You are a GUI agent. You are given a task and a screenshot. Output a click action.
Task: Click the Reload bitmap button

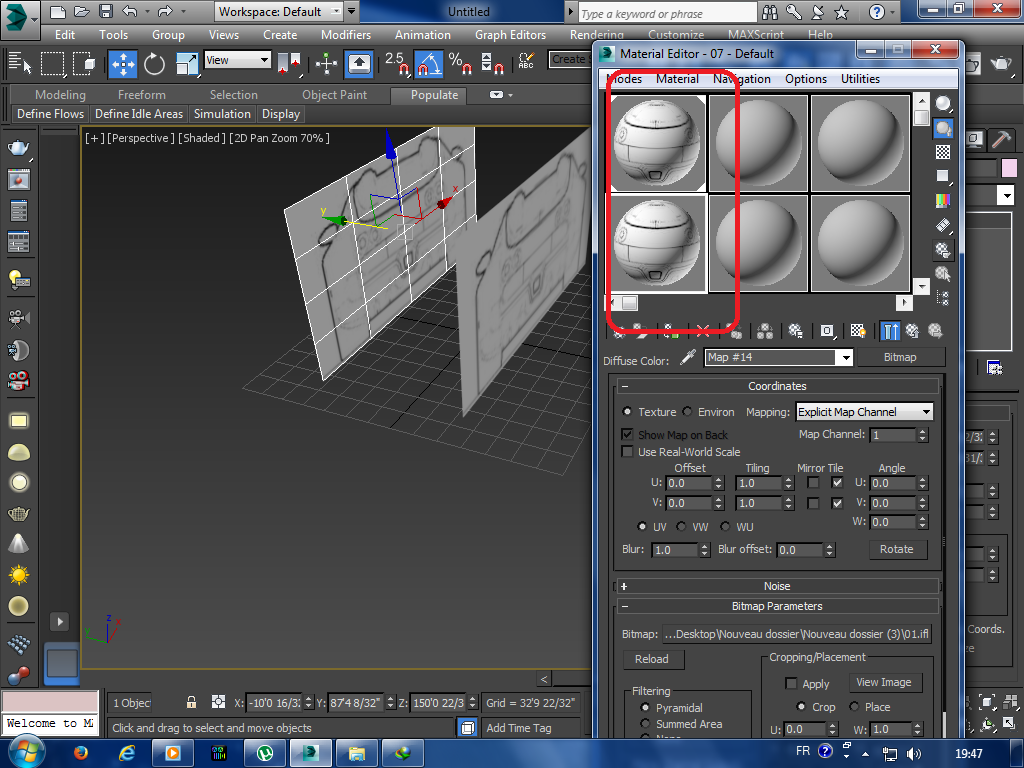tap(652, 659)
